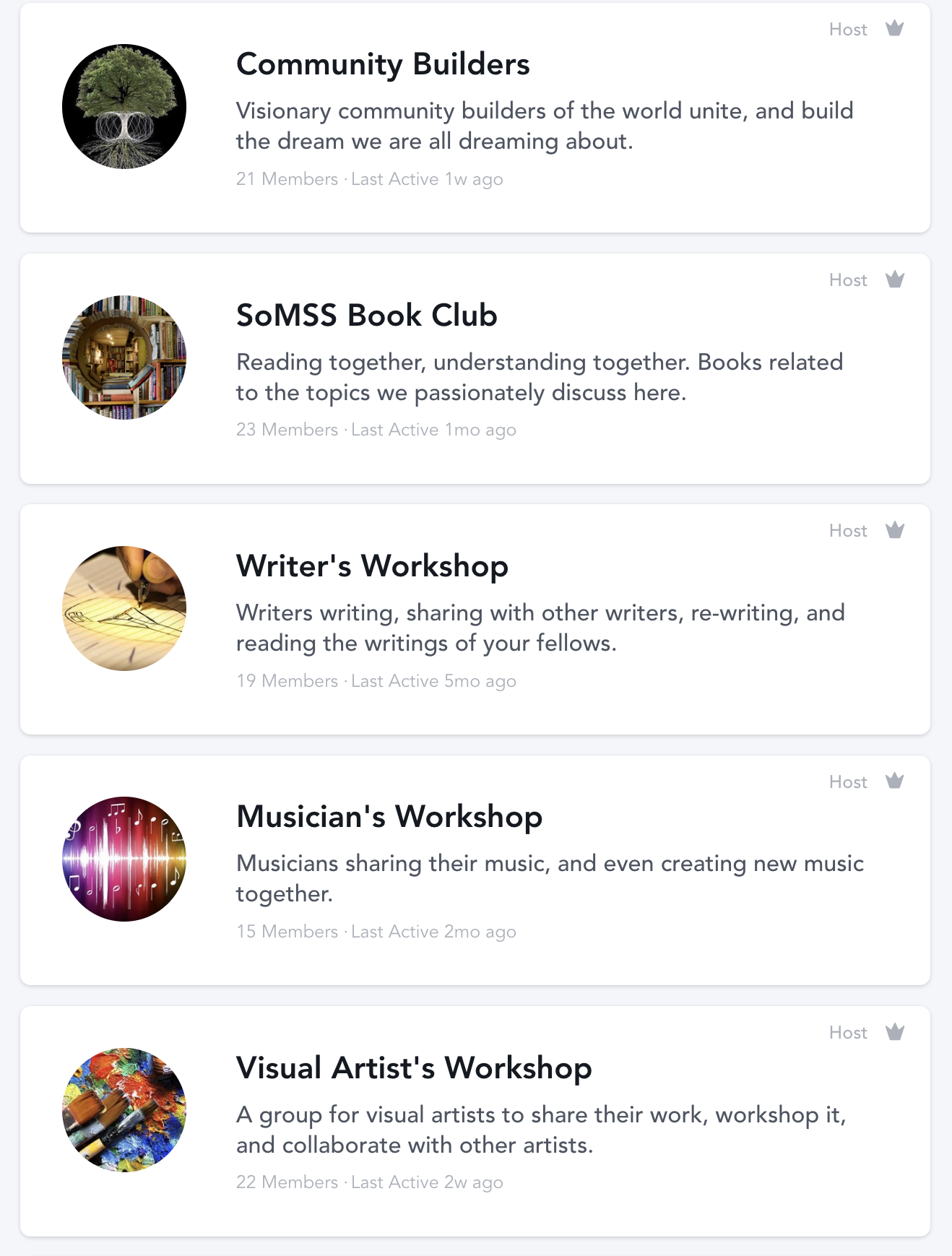Click the Writer's Workshop host crown icon
This screenshot has height=1256, width=952.
point(895,530)
